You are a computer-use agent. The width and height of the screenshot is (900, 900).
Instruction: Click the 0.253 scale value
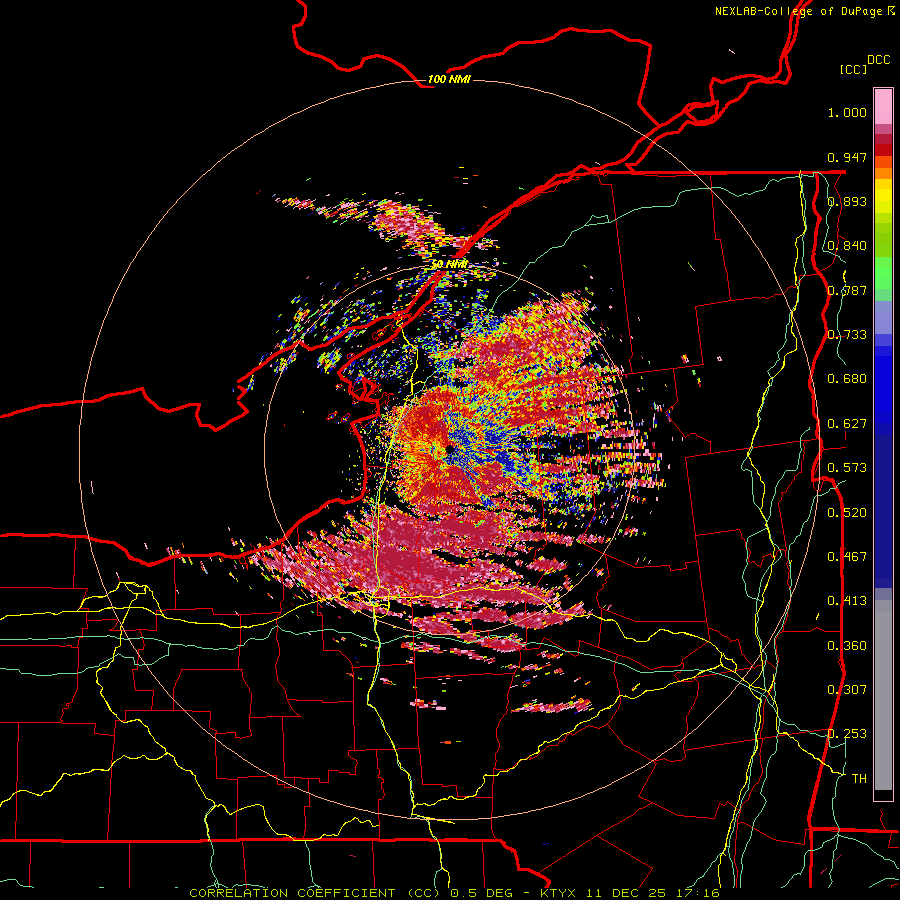pyautogui.click(x=847, y=734)
